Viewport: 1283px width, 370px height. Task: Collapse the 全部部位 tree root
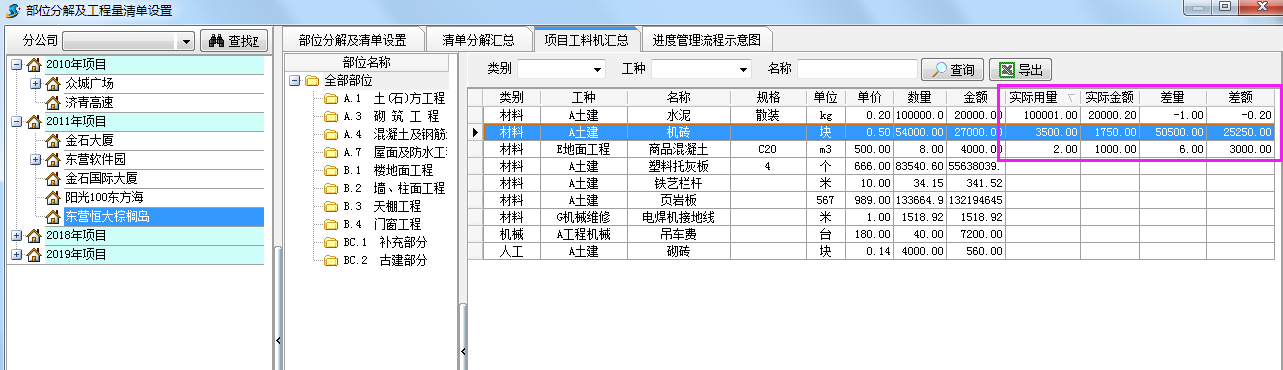[294, 80]
